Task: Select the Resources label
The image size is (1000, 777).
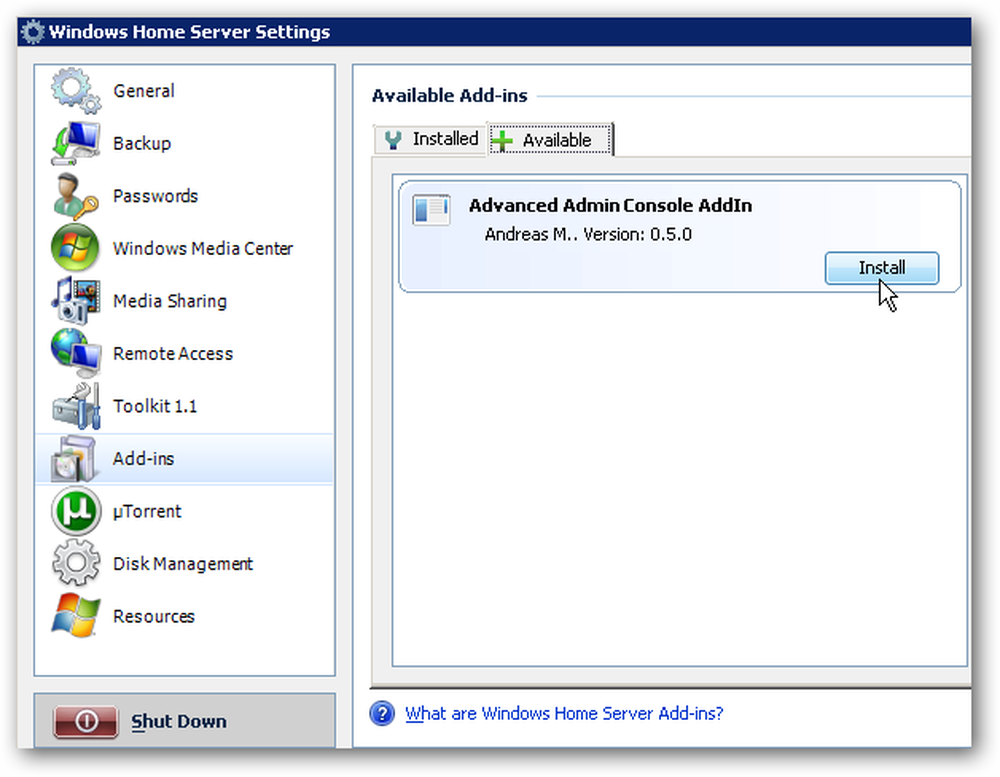Action: [154, 616]
